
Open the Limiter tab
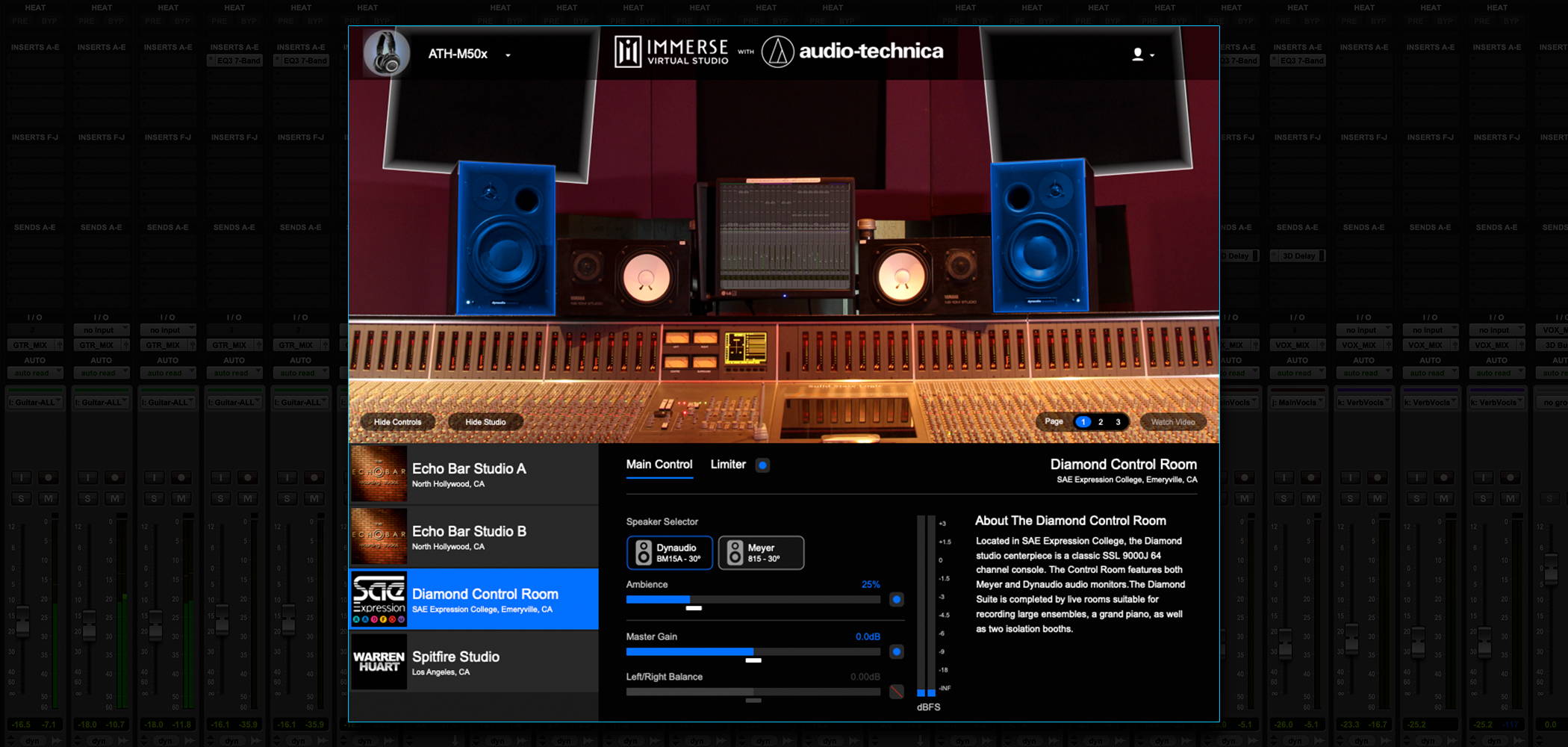coord(728,465)
